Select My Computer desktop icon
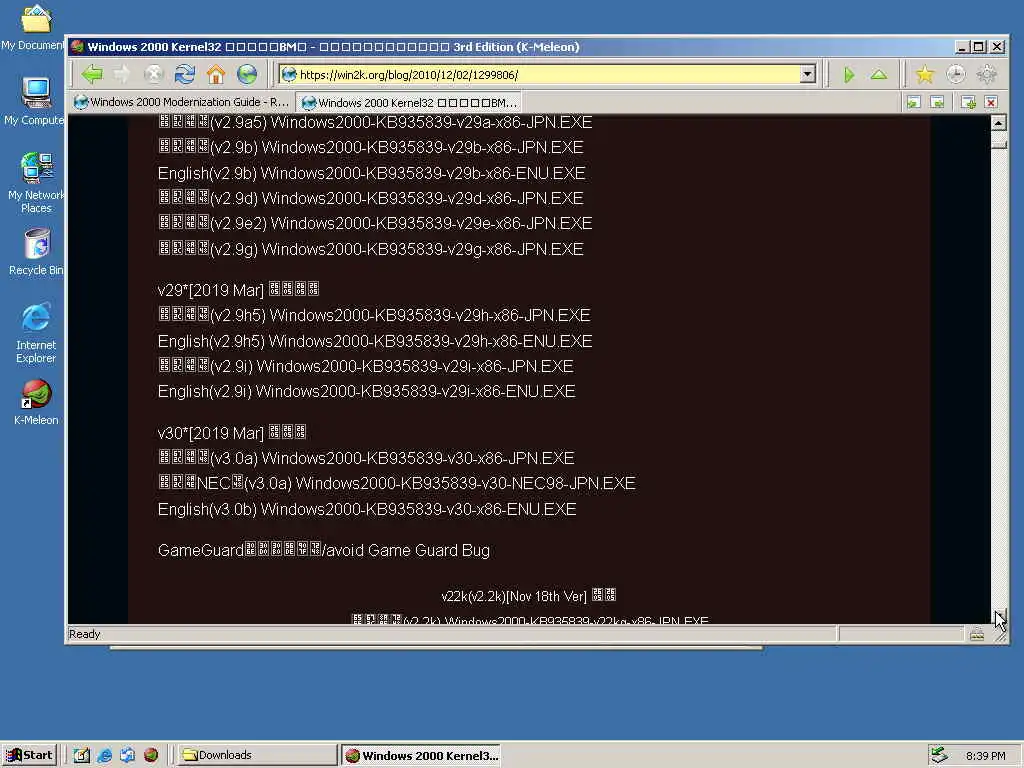 point(33,101)
